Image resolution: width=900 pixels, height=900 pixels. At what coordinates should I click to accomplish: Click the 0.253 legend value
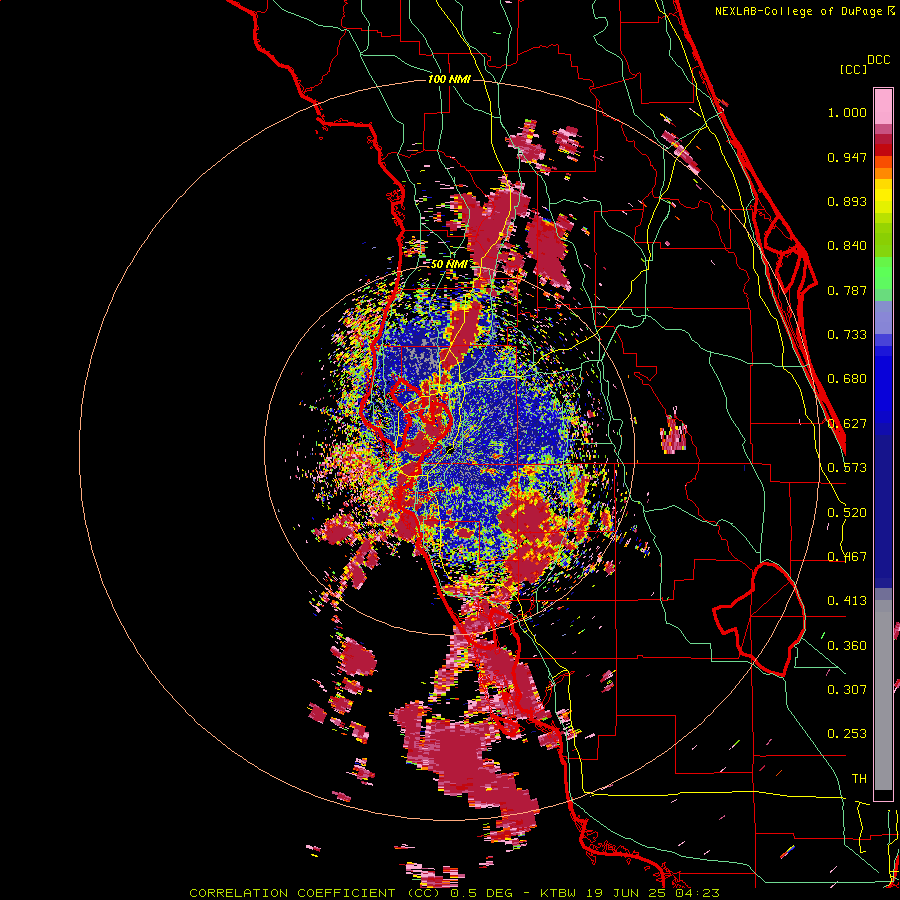[847, 734]
